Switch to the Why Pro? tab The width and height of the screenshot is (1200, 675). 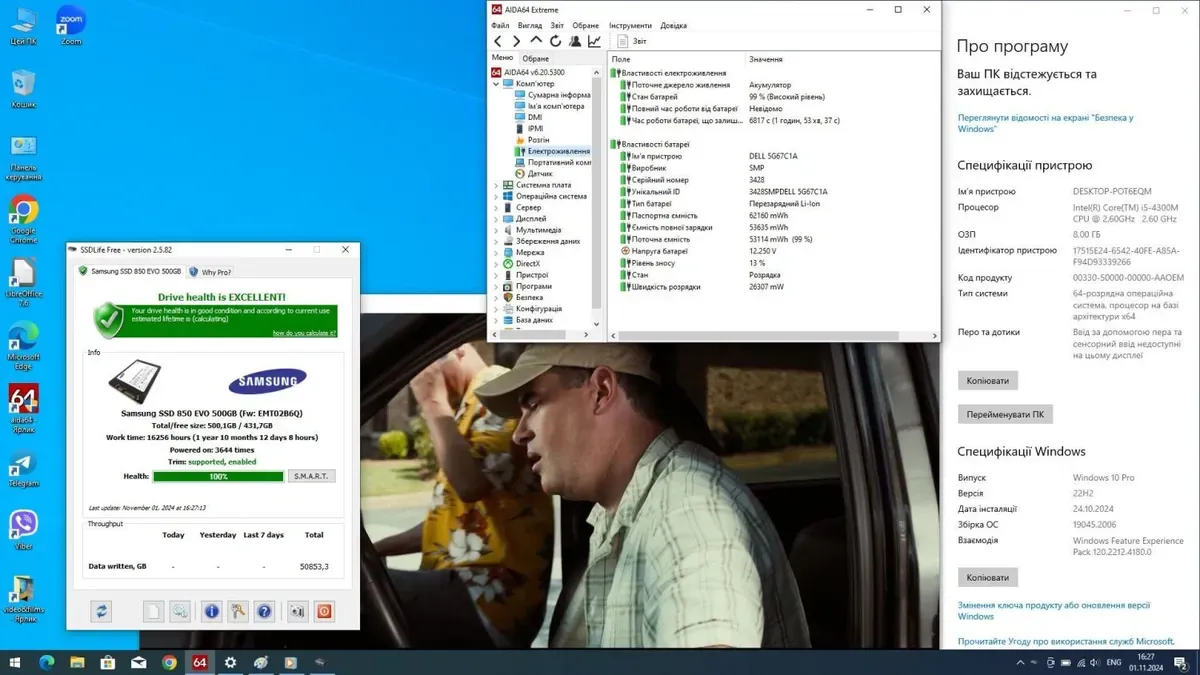[210, 272]
